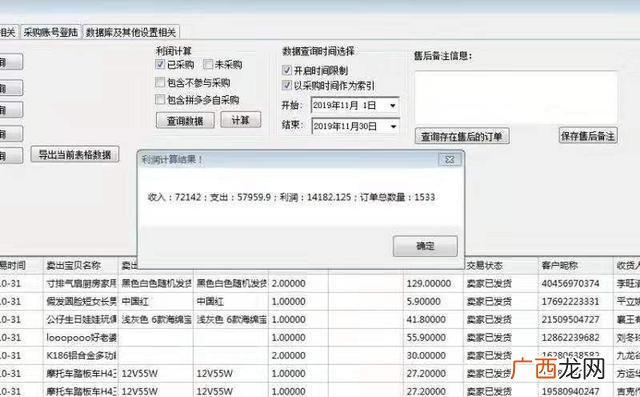The height and width of the screenshot is (397, 640).
Task: Click the 查询数据 button
Action: (x=185, y=120)
